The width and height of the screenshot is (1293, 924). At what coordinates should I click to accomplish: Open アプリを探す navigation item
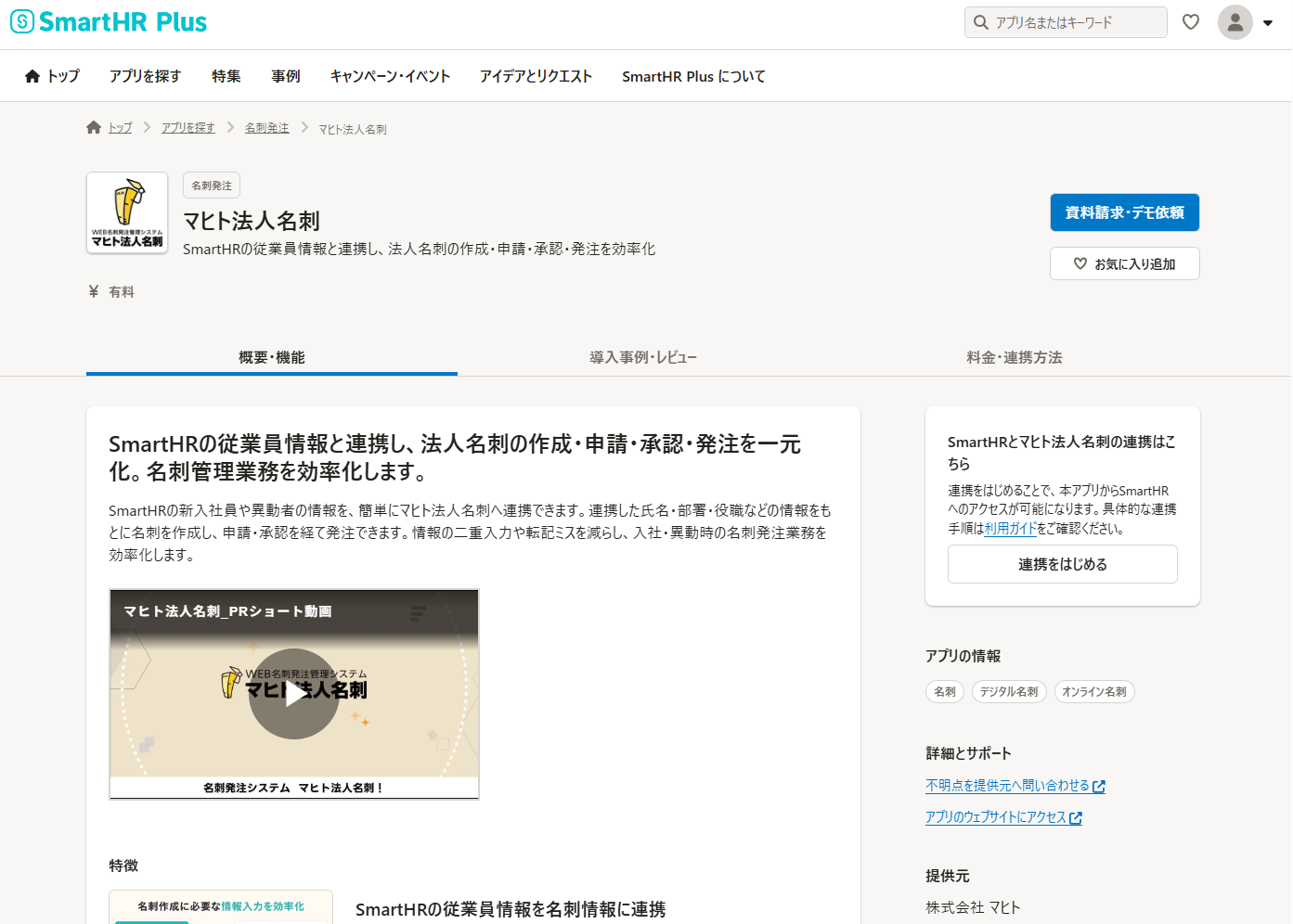click(x=145, y=76)
